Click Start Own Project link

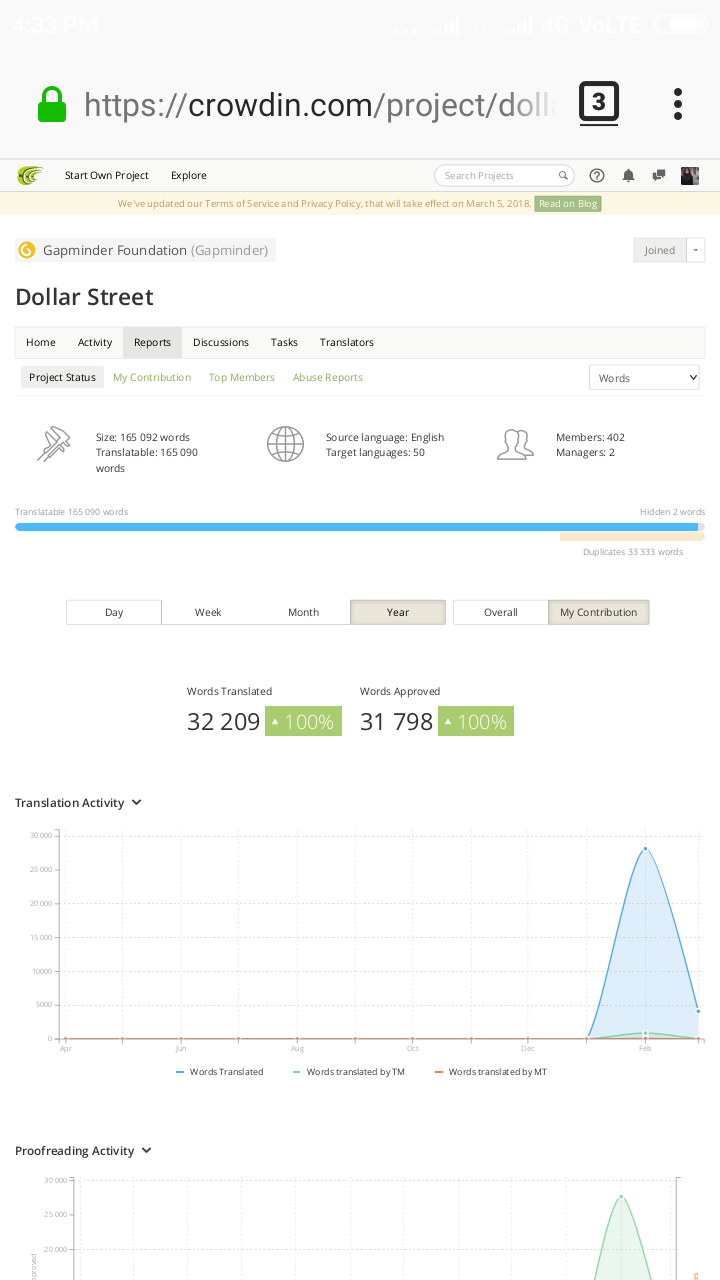pyautogui.click(x=107, y=176)
